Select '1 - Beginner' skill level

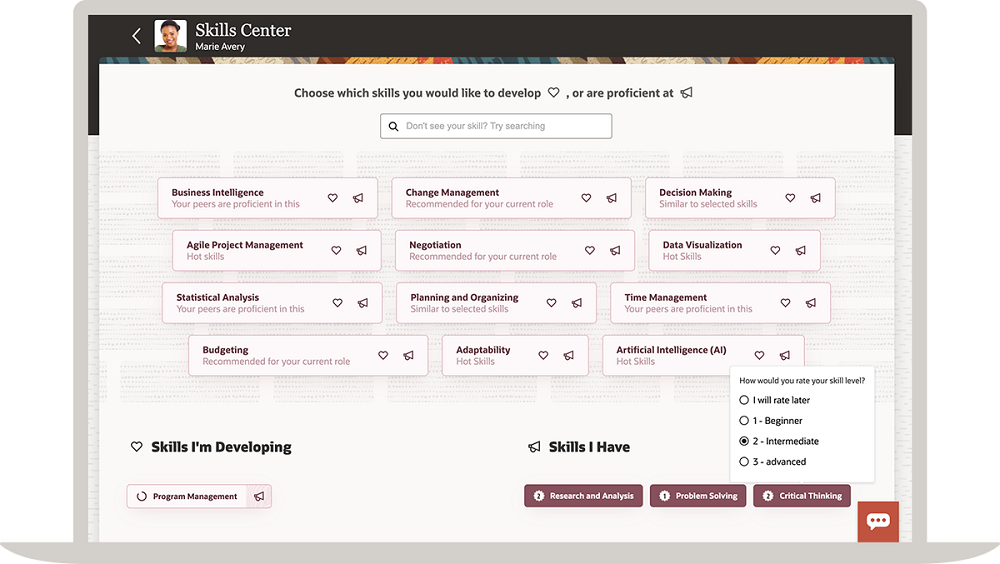tap(744, 421)
